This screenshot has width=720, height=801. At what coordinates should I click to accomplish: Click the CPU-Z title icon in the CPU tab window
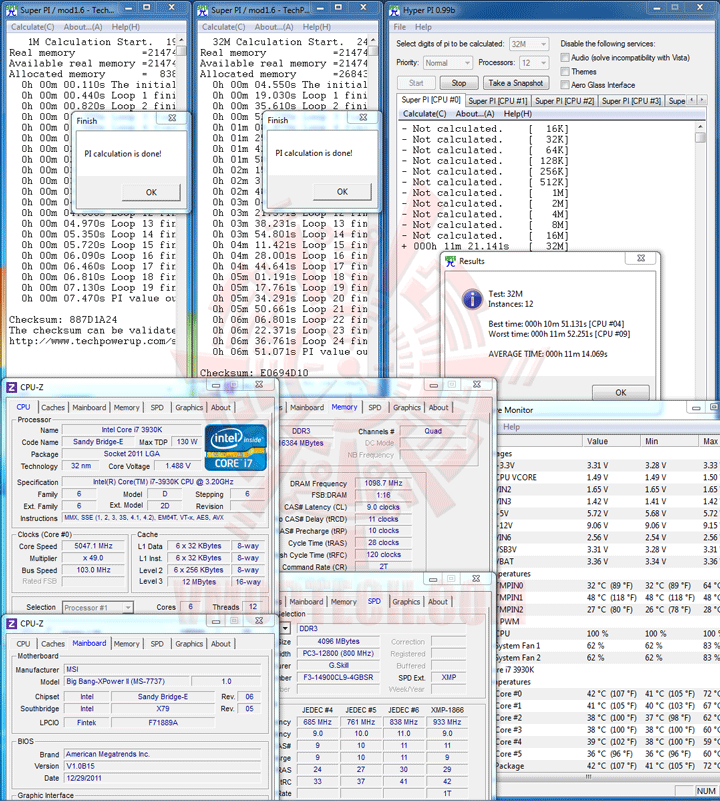pos(11,387)
